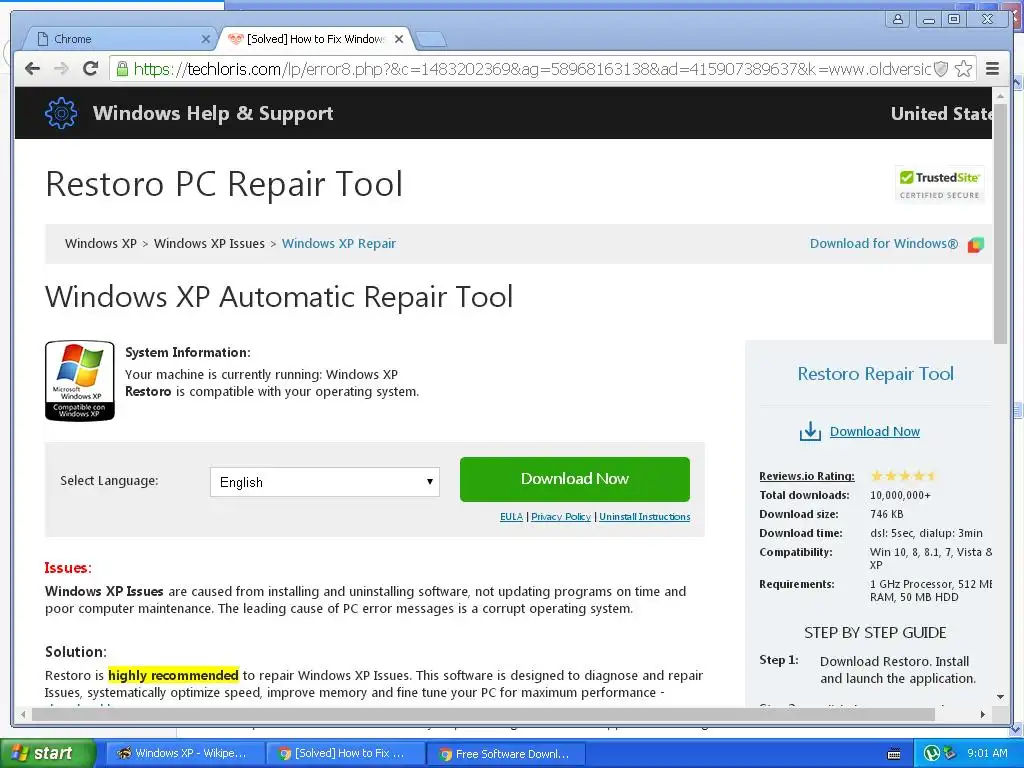Click the blue gear logo in header

tap(61, 113)
